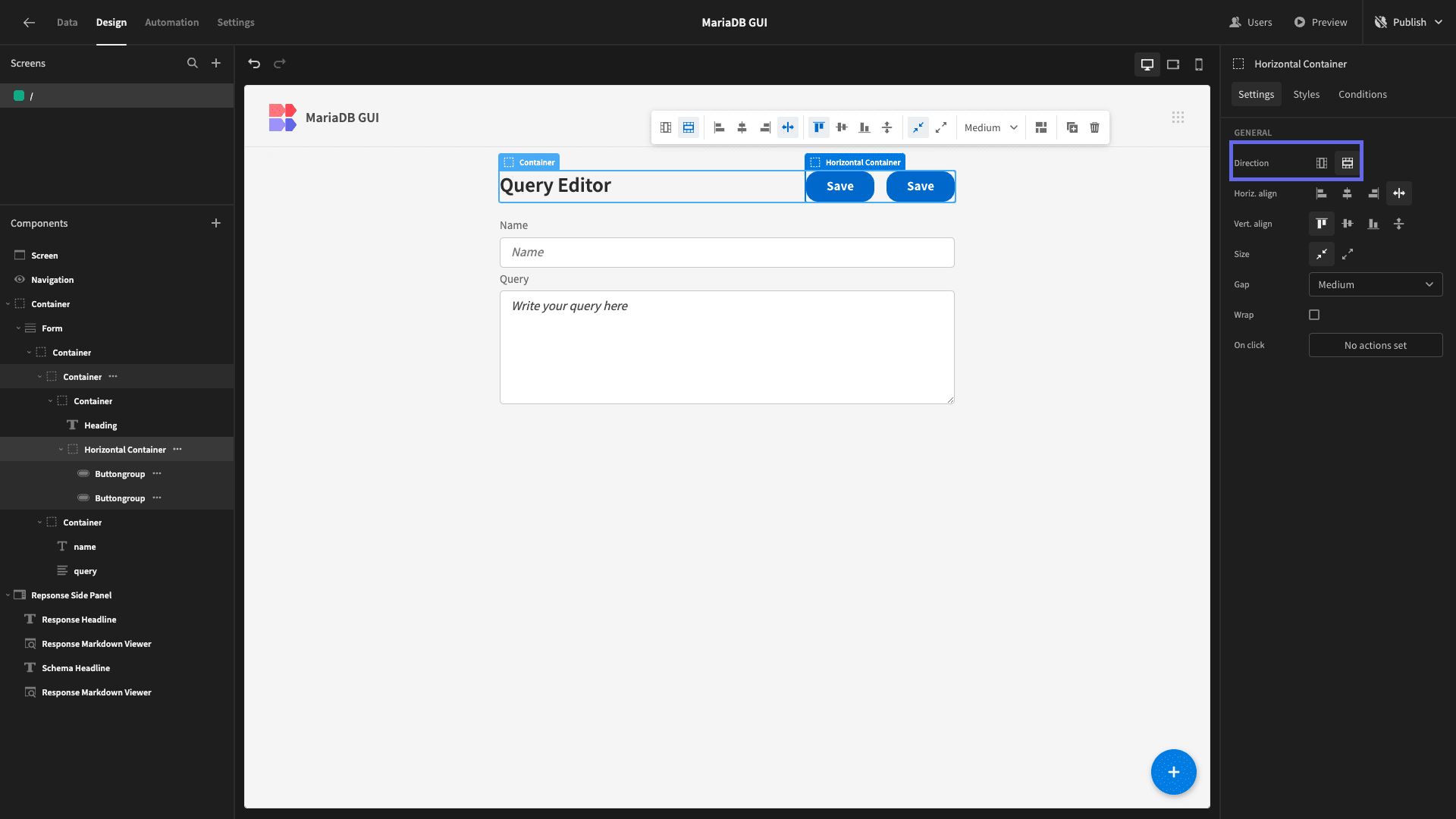1456x819 pixels.
Task: Select tablet device preview icon
Action: (1173, 64)
